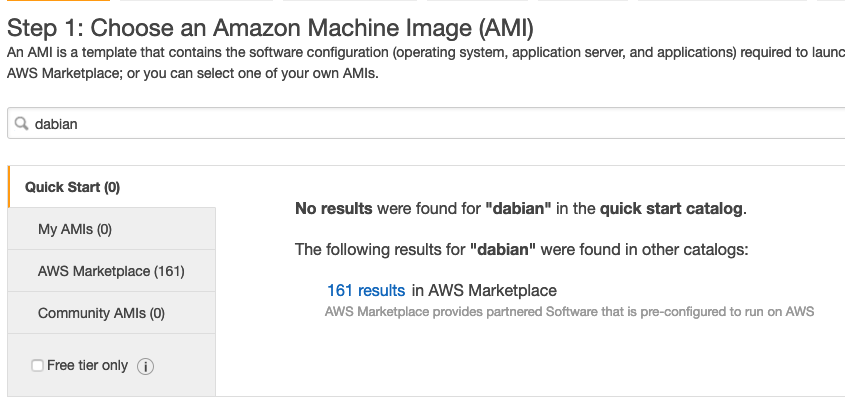Click the "No results were found" message
Screen dimensions: 845x410
(520, 209)
